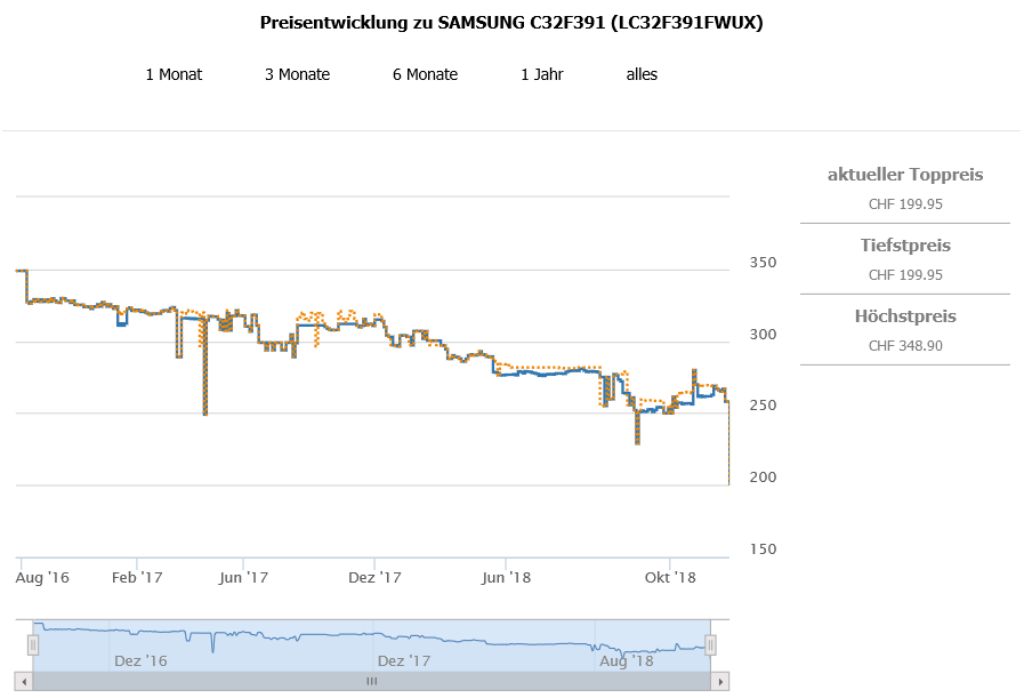Viewport: 1024px width, 698px height.
Task: Click the navigator's left range handle
Action: (x=33, y=645)
